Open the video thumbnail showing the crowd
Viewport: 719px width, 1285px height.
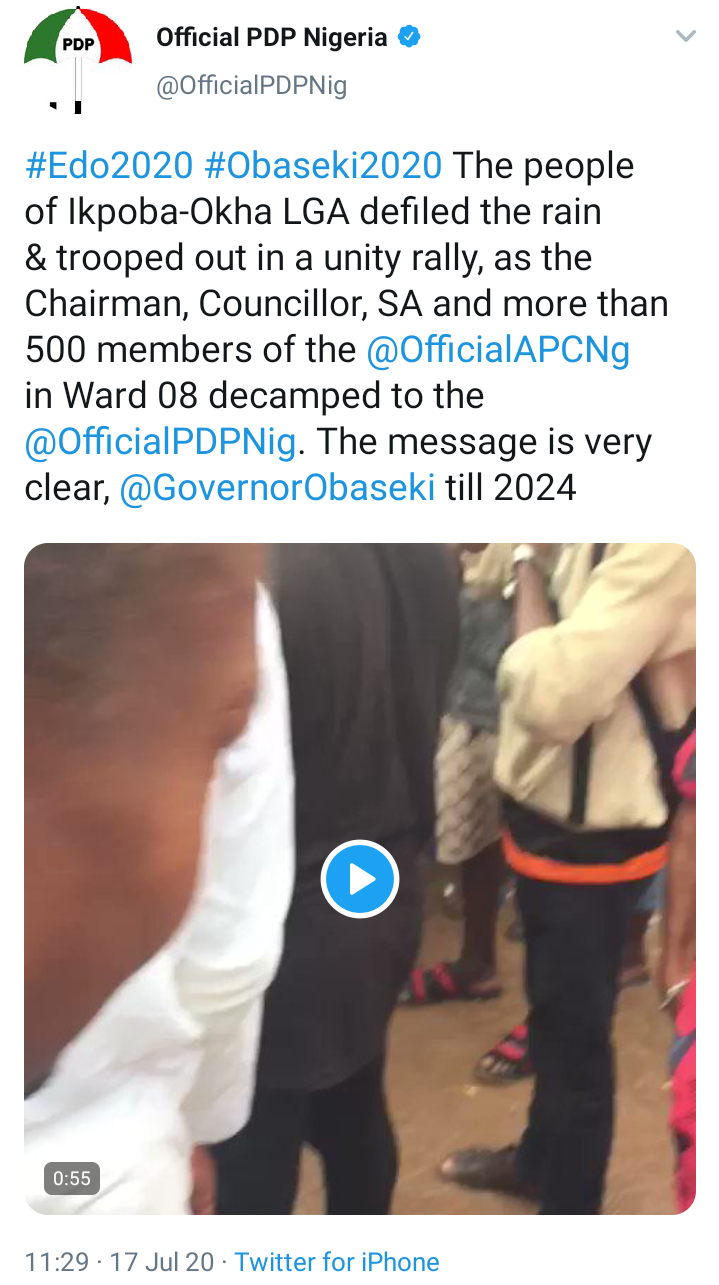(360, 879)
